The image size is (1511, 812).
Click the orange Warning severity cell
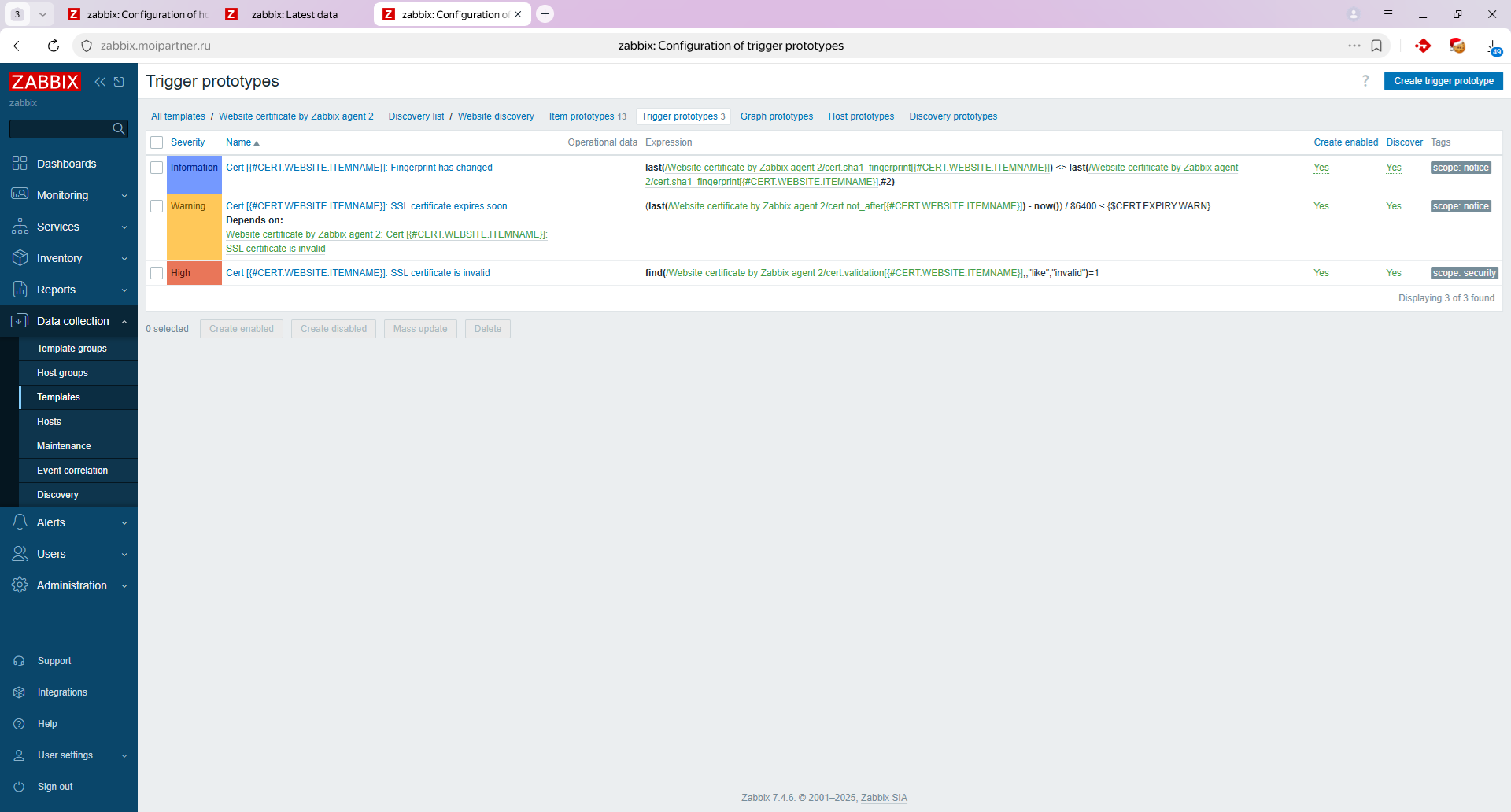(194, 227)
